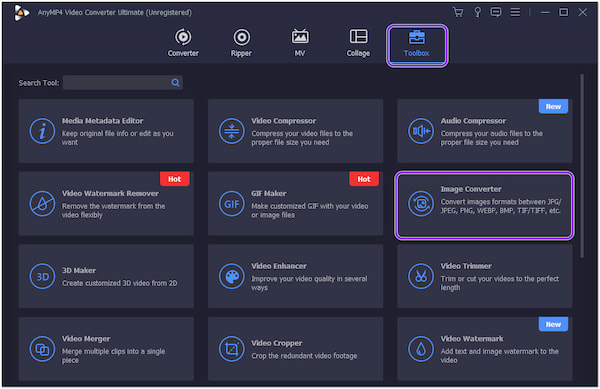Open the 3D Maker icon
The width and height of the screenshot is (600, 389).
[42, 276]
